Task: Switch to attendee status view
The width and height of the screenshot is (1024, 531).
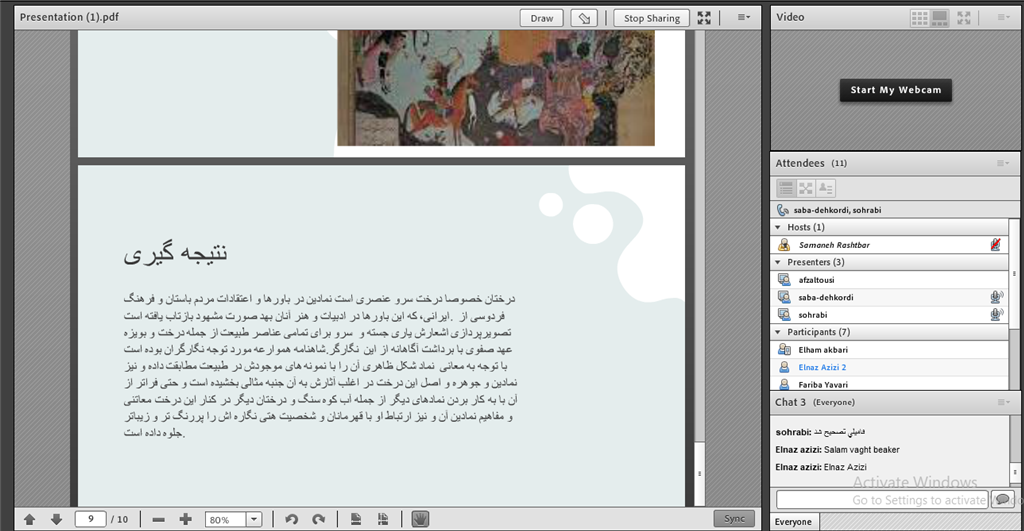Action: click(x=825, y=188)
